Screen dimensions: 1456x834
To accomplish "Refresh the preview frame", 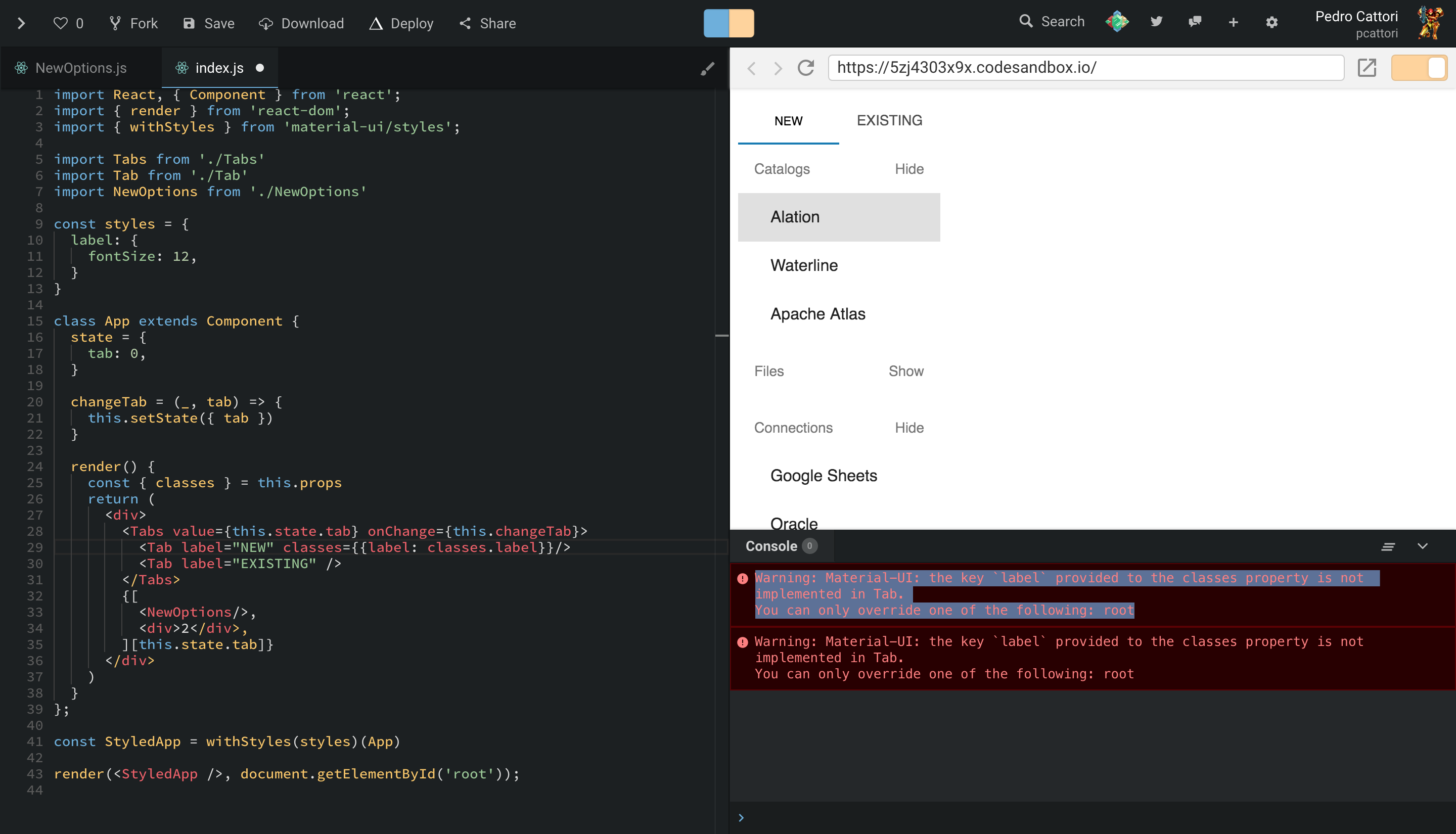I will (805, 68).
